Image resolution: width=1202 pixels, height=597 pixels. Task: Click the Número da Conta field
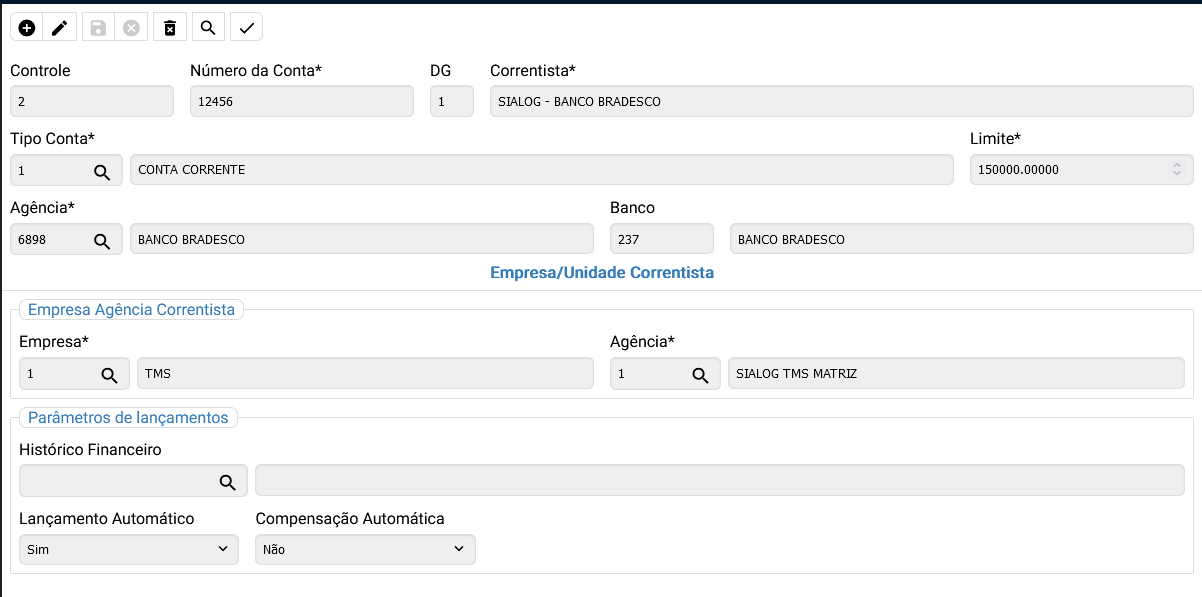301,101
